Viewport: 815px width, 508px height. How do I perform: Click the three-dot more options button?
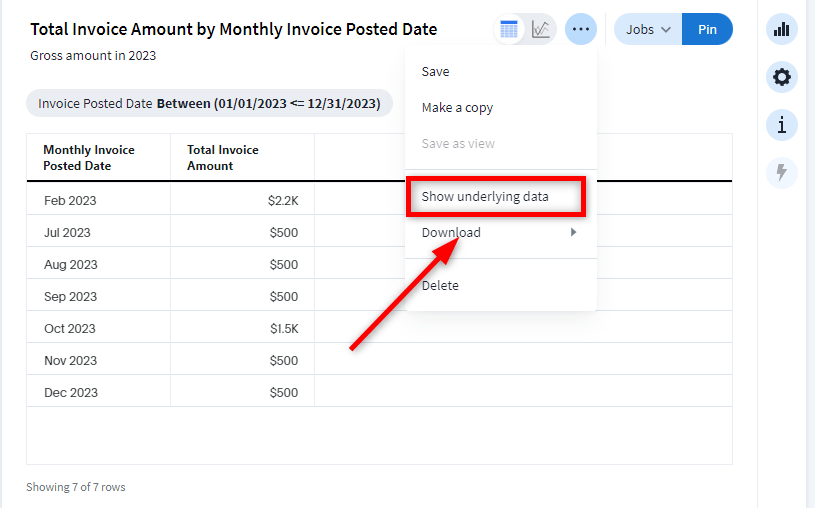[581, 30]
